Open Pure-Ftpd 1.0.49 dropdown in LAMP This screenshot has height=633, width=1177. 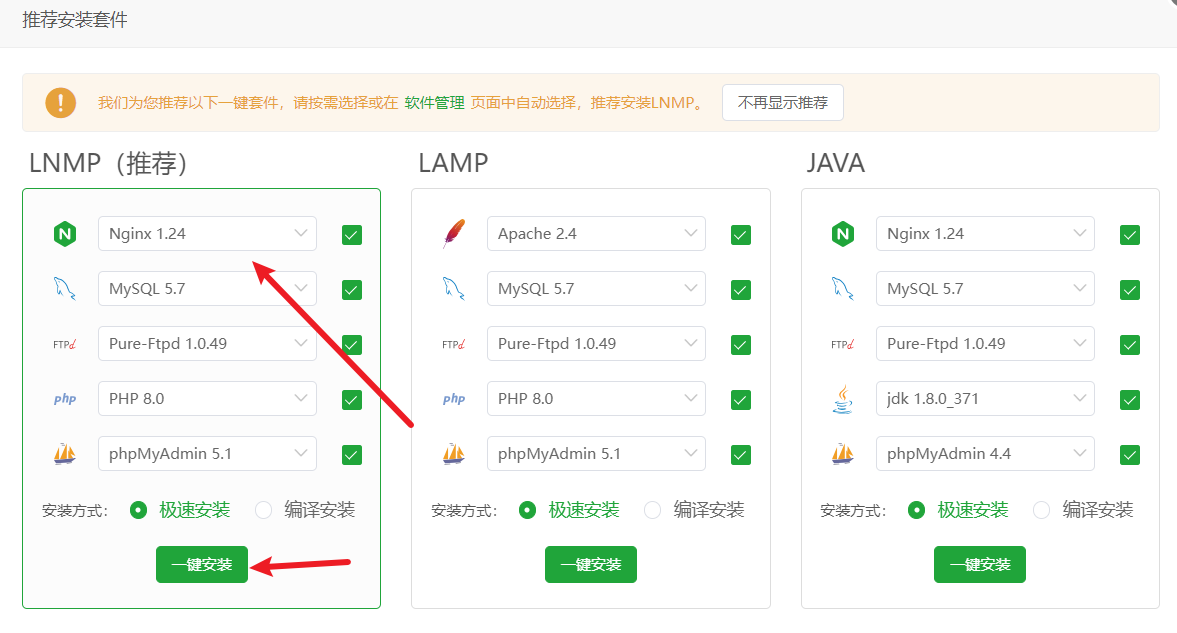click(596, 343)
